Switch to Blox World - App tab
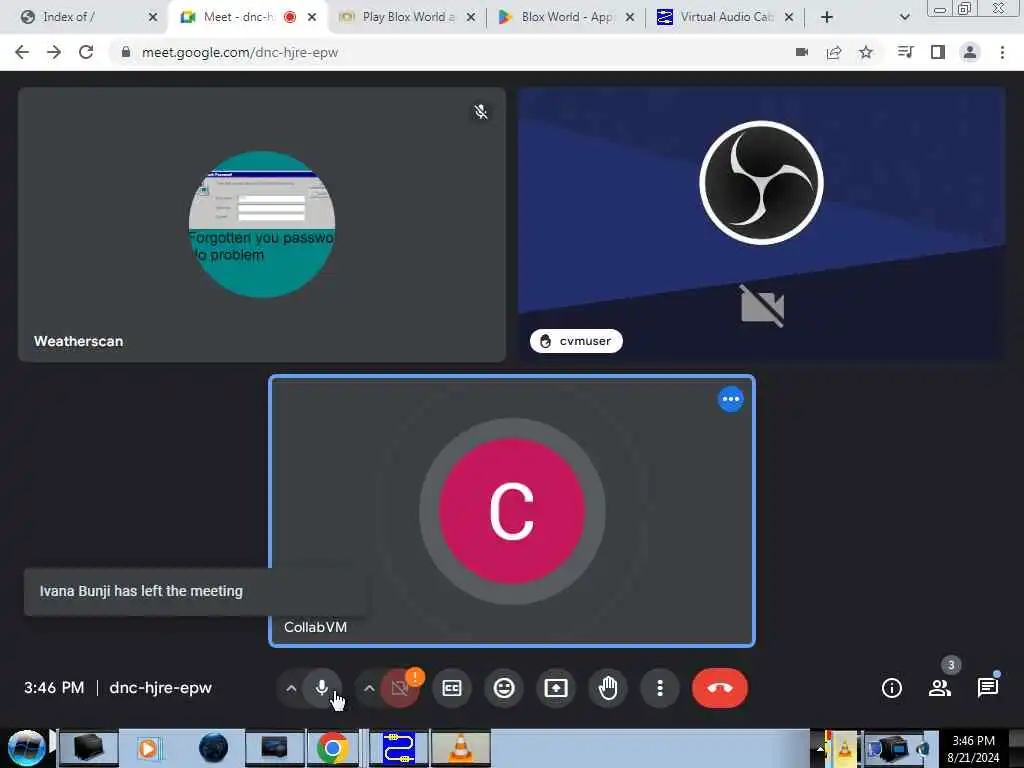This screenshot has width=1024, height=768. 566,17
